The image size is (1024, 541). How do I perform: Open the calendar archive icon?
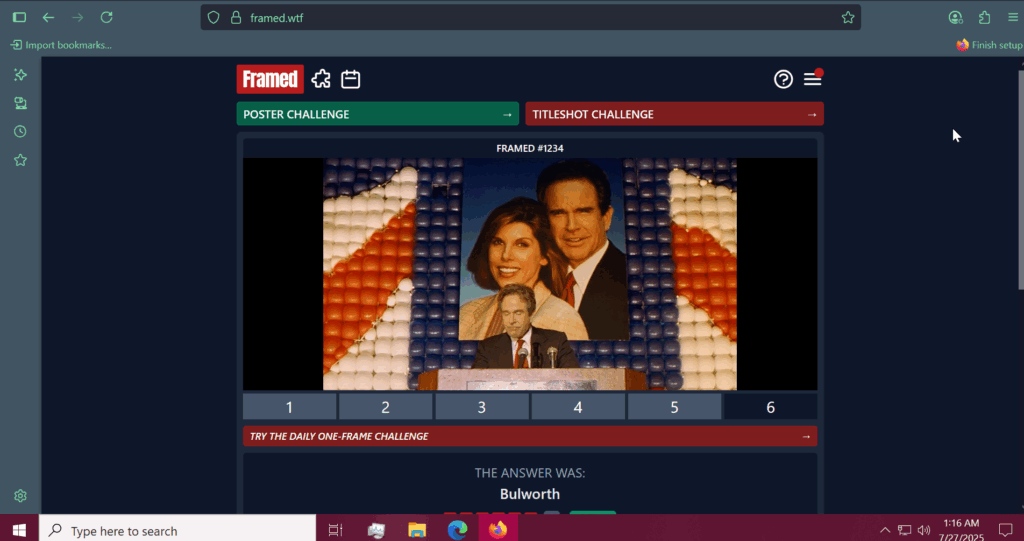(x=350, y=79)
